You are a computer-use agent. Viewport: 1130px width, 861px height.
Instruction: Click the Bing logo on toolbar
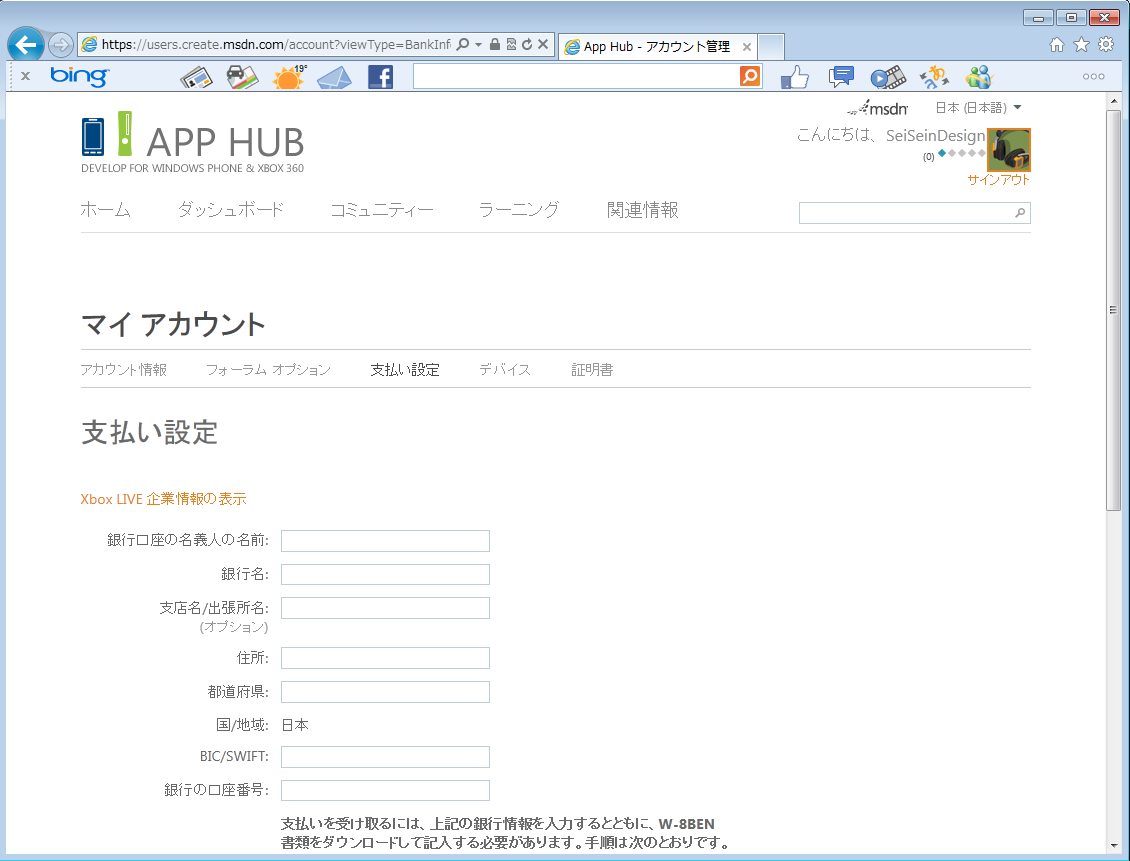click(79, 76)
